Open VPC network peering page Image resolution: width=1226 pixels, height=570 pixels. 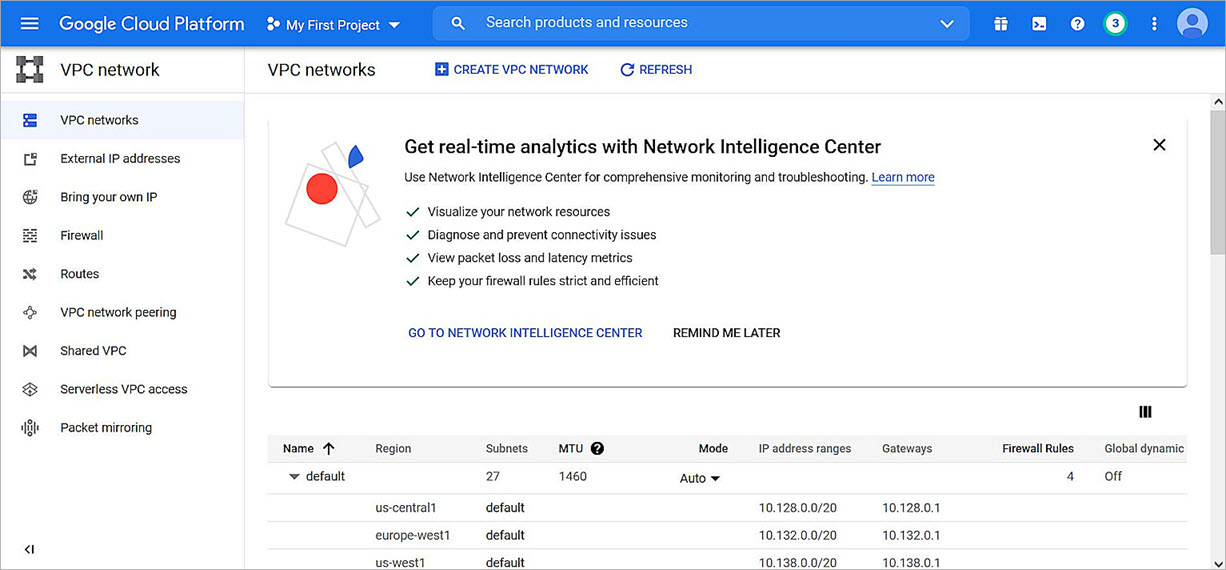[118, 312]
